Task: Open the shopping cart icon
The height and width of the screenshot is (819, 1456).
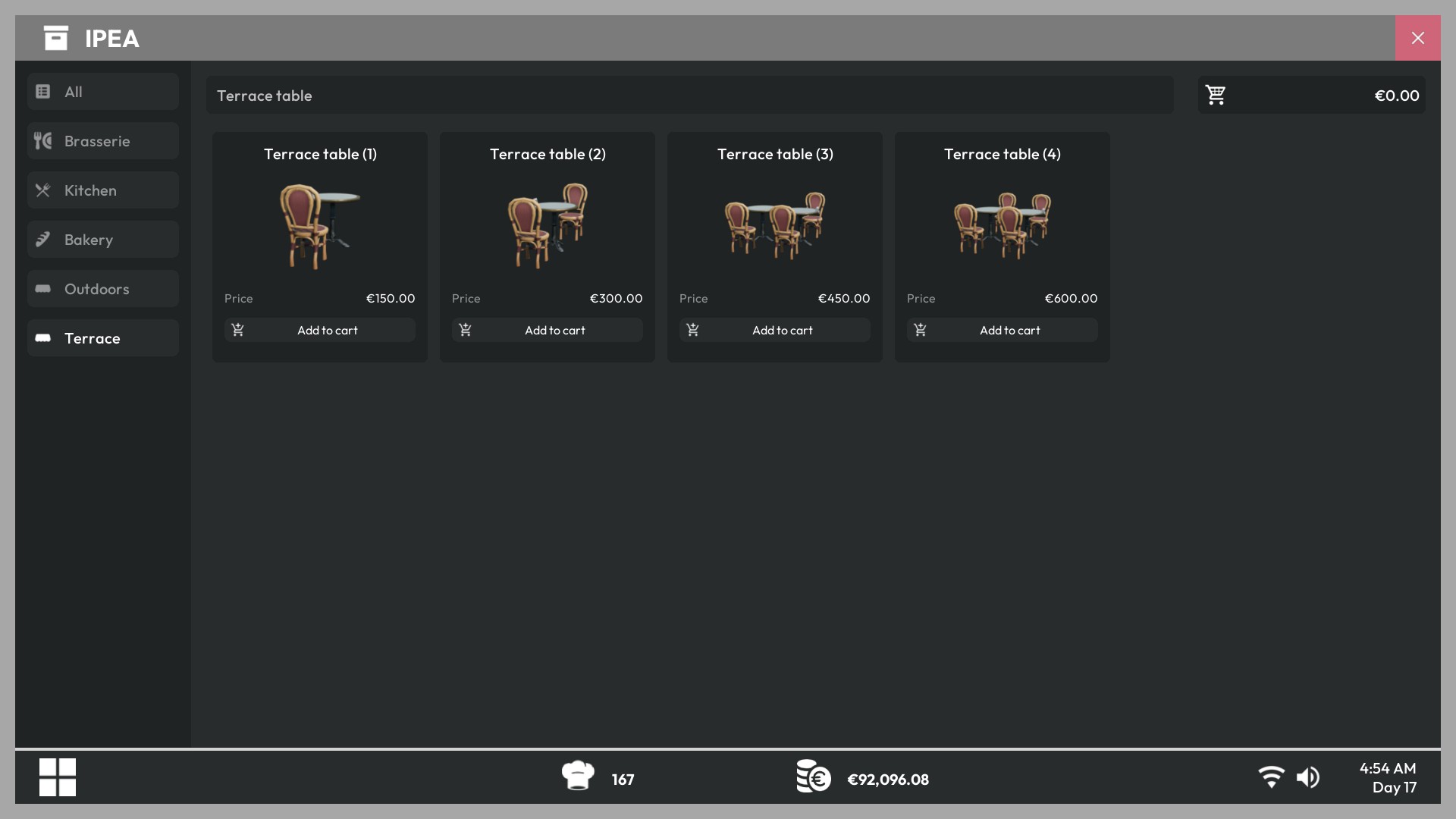Action: pyautogui.click(x=1216, y=95)
